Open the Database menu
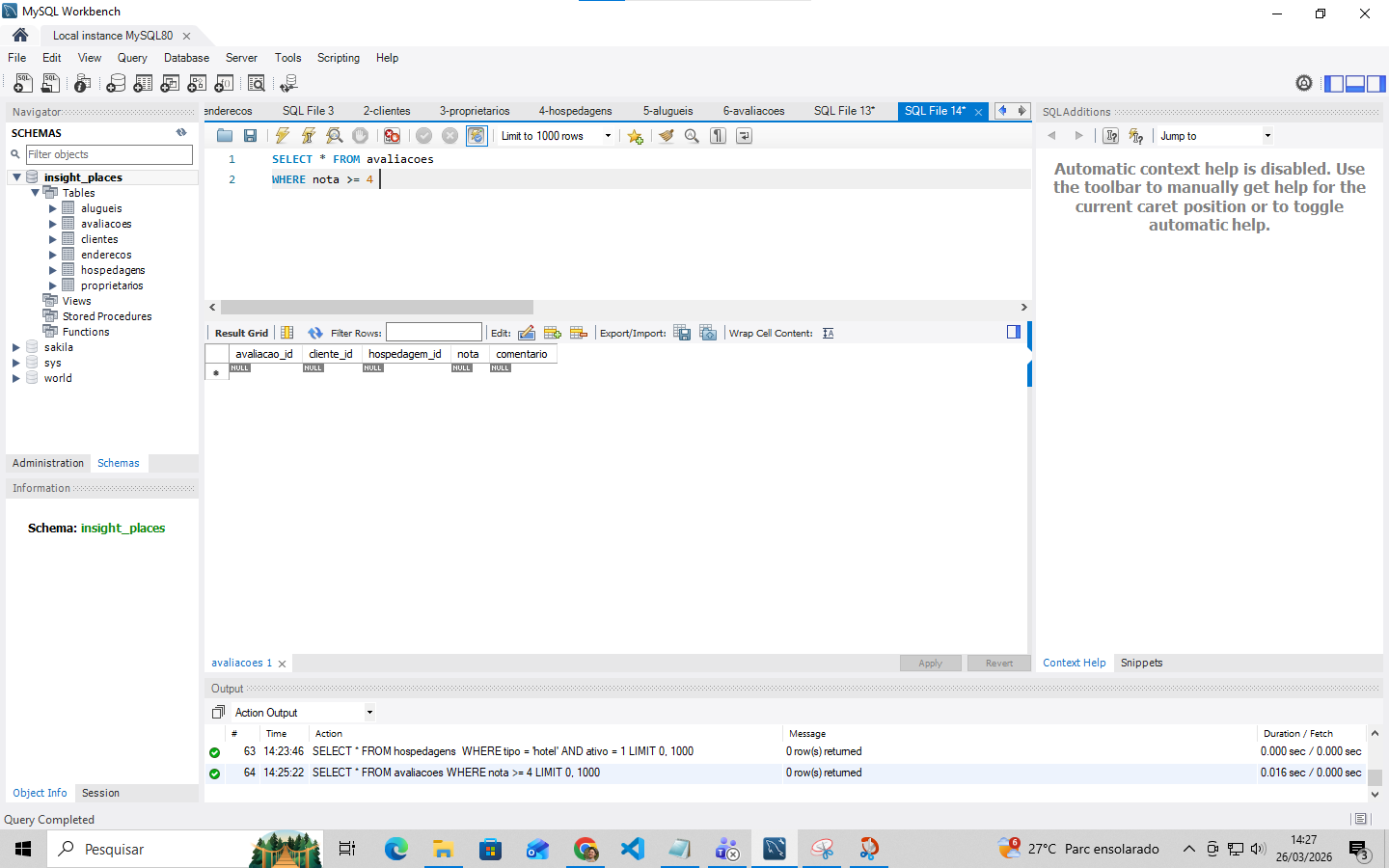1389x868 pixels. point(186,58)
